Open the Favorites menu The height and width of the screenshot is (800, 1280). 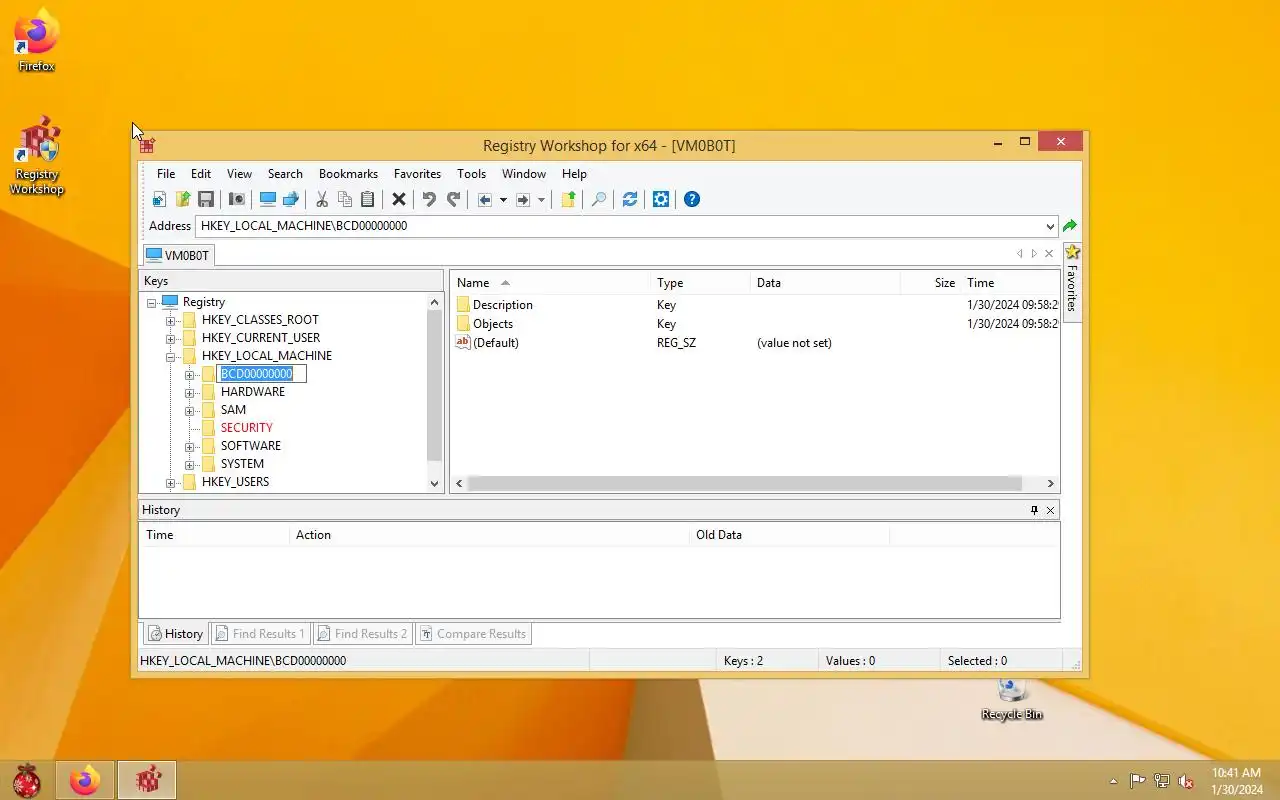pyautogui.click(x=417, y=174)
